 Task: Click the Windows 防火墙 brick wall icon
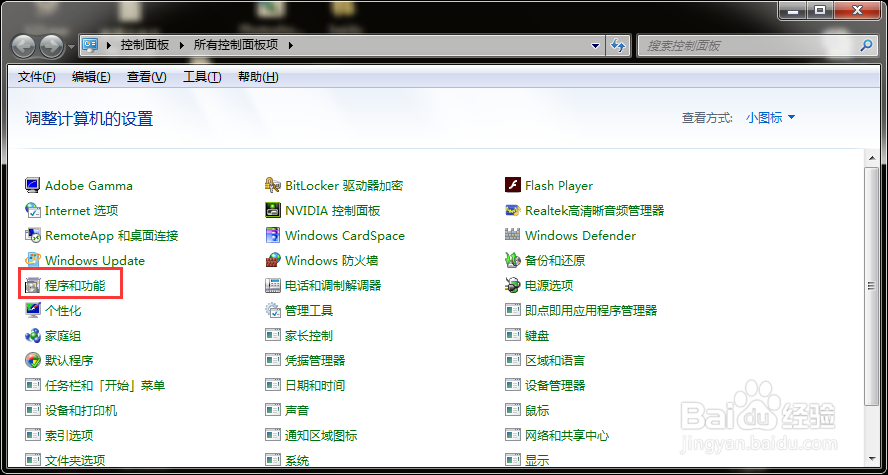click(273, 260)
